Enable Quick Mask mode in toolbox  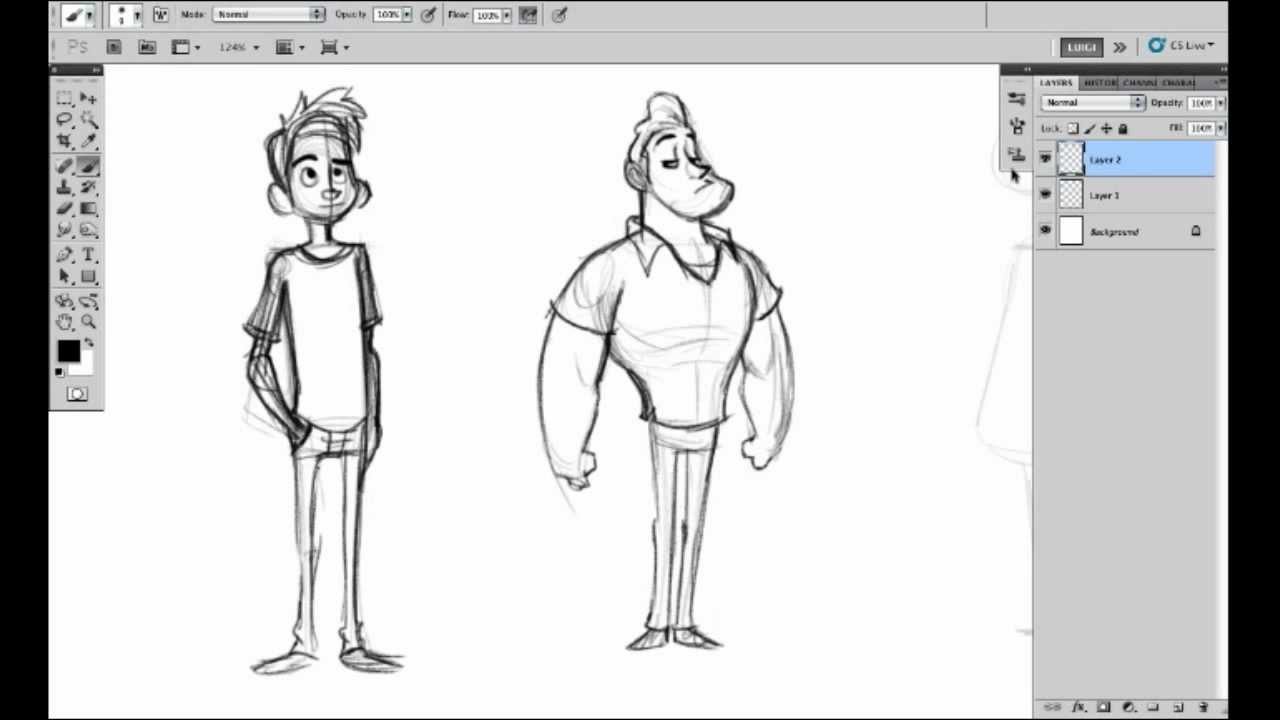(77, 394)
